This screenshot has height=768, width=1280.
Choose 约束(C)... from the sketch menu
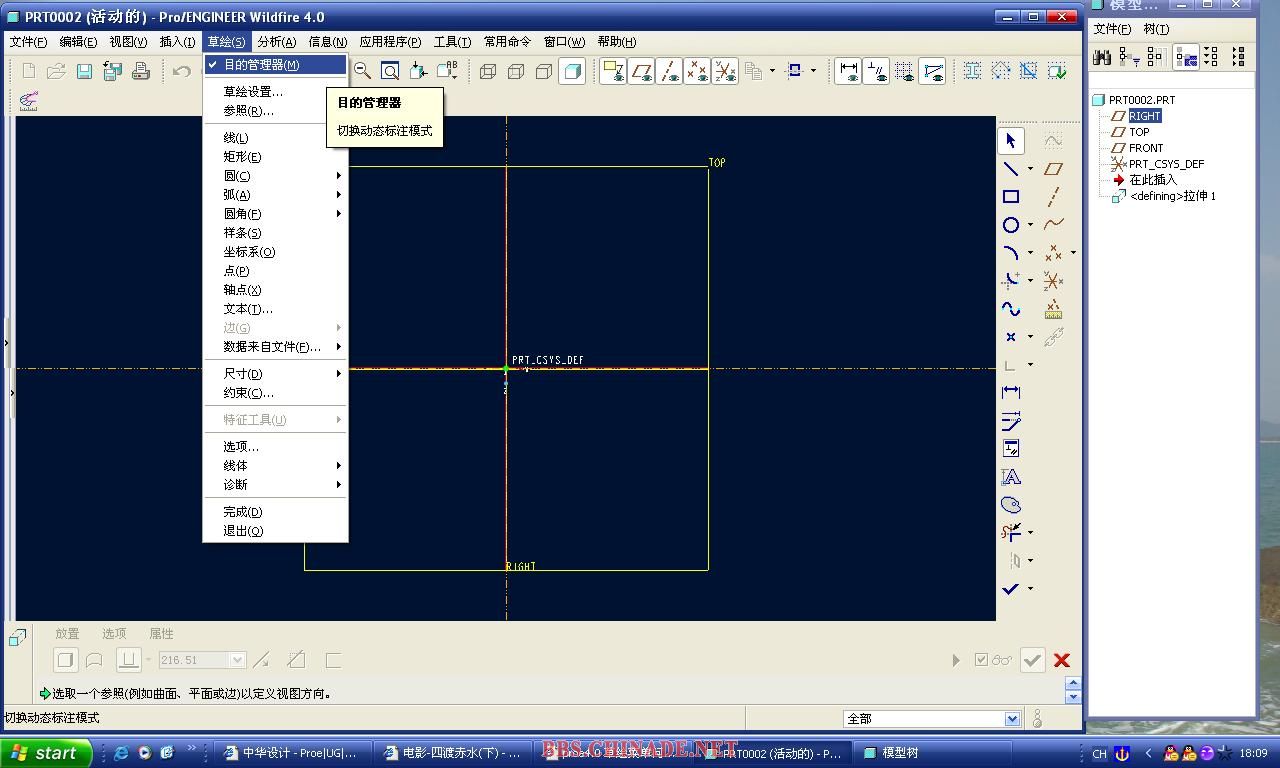tap(275, 393)
